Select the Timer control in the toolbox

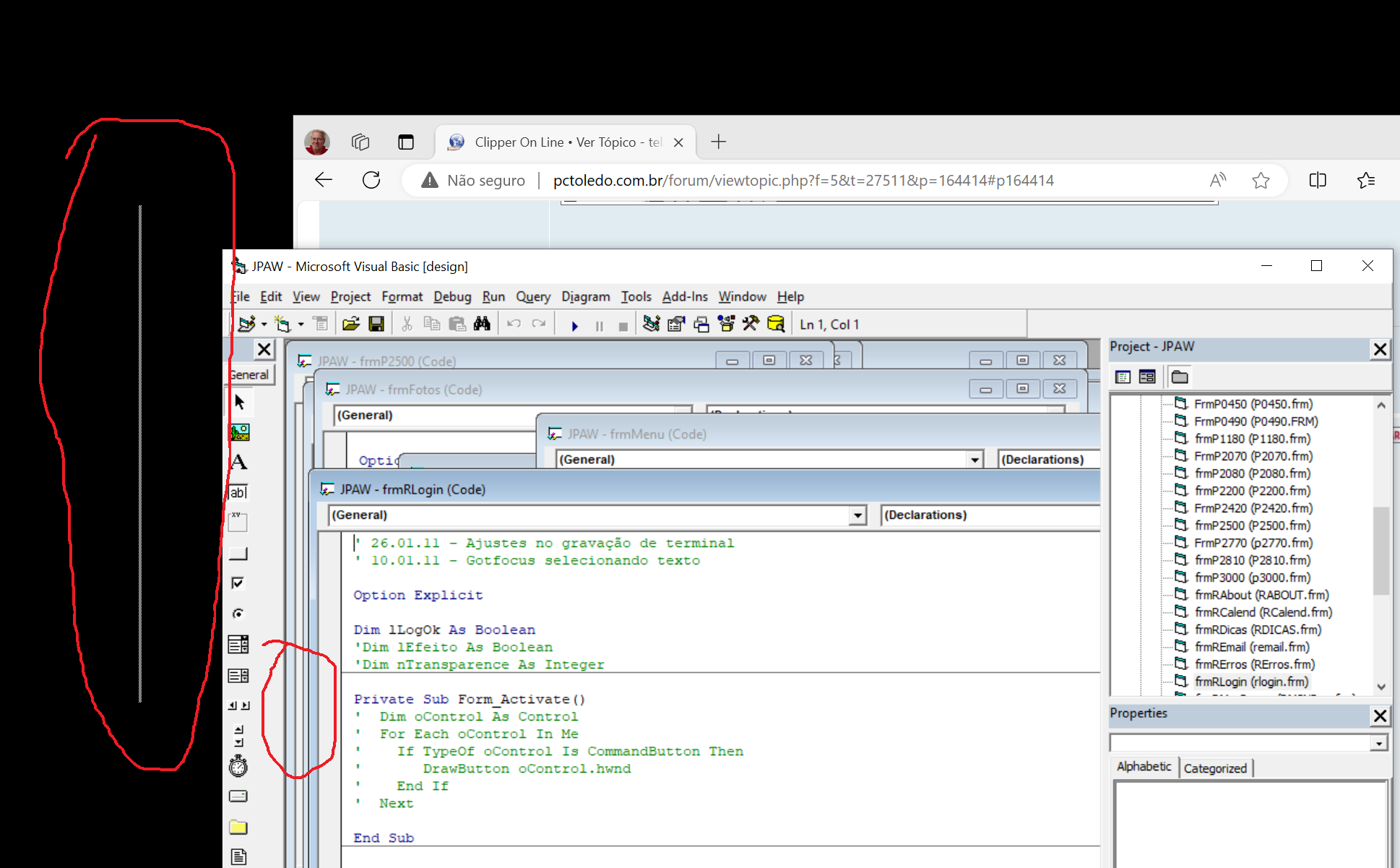click(238, 766)
